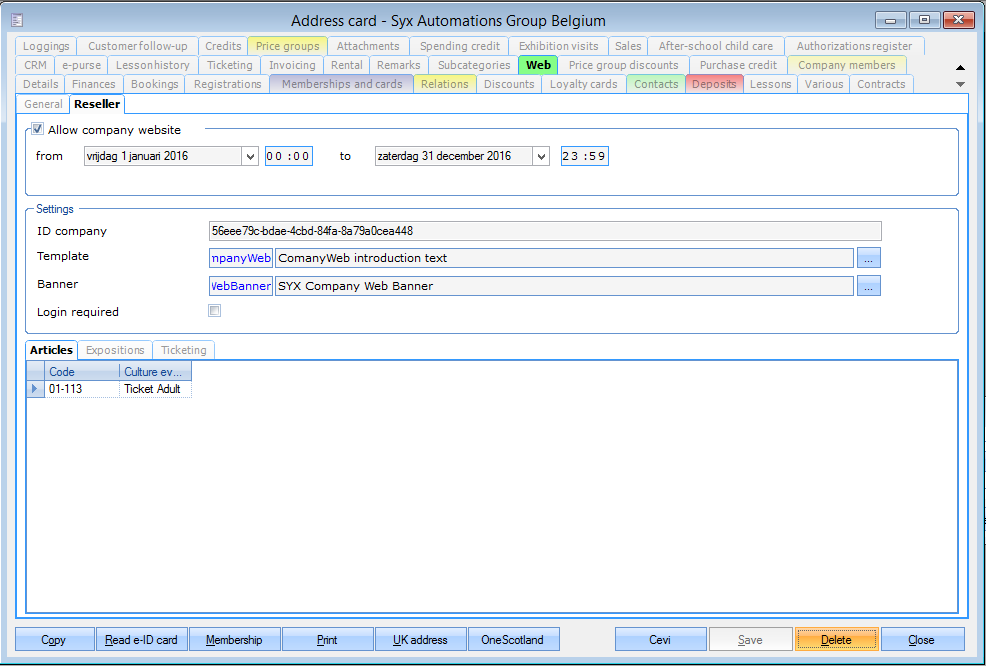Click the Template browse ellipsis button
Image resolution: width=986 pixels, height=666 pixels.
tap(868, 258)
